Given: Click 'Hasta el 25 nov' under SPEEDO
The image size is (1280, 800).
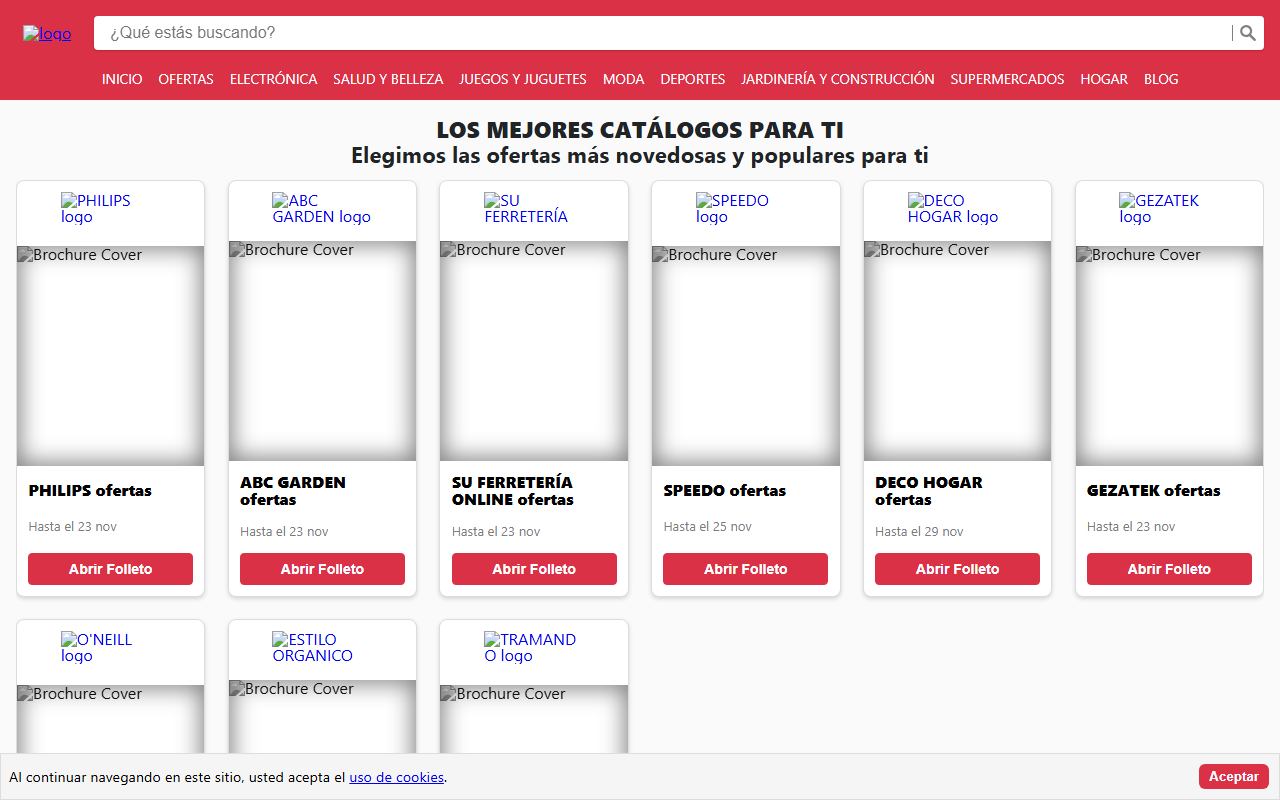Looking at the screenshot, I should 708,527.
